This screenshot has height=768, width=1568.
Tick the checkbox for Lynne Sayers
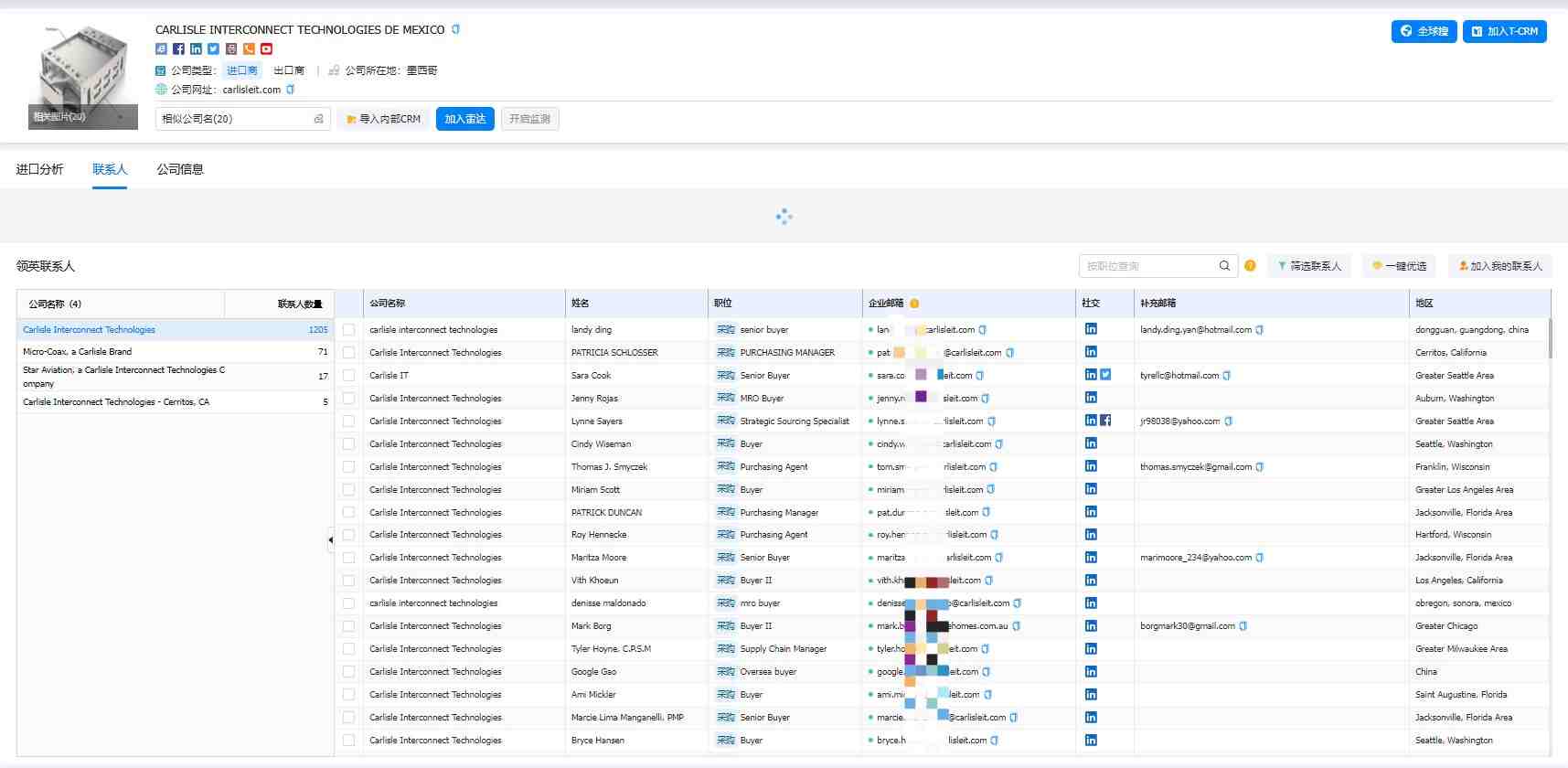coord(348,421)
